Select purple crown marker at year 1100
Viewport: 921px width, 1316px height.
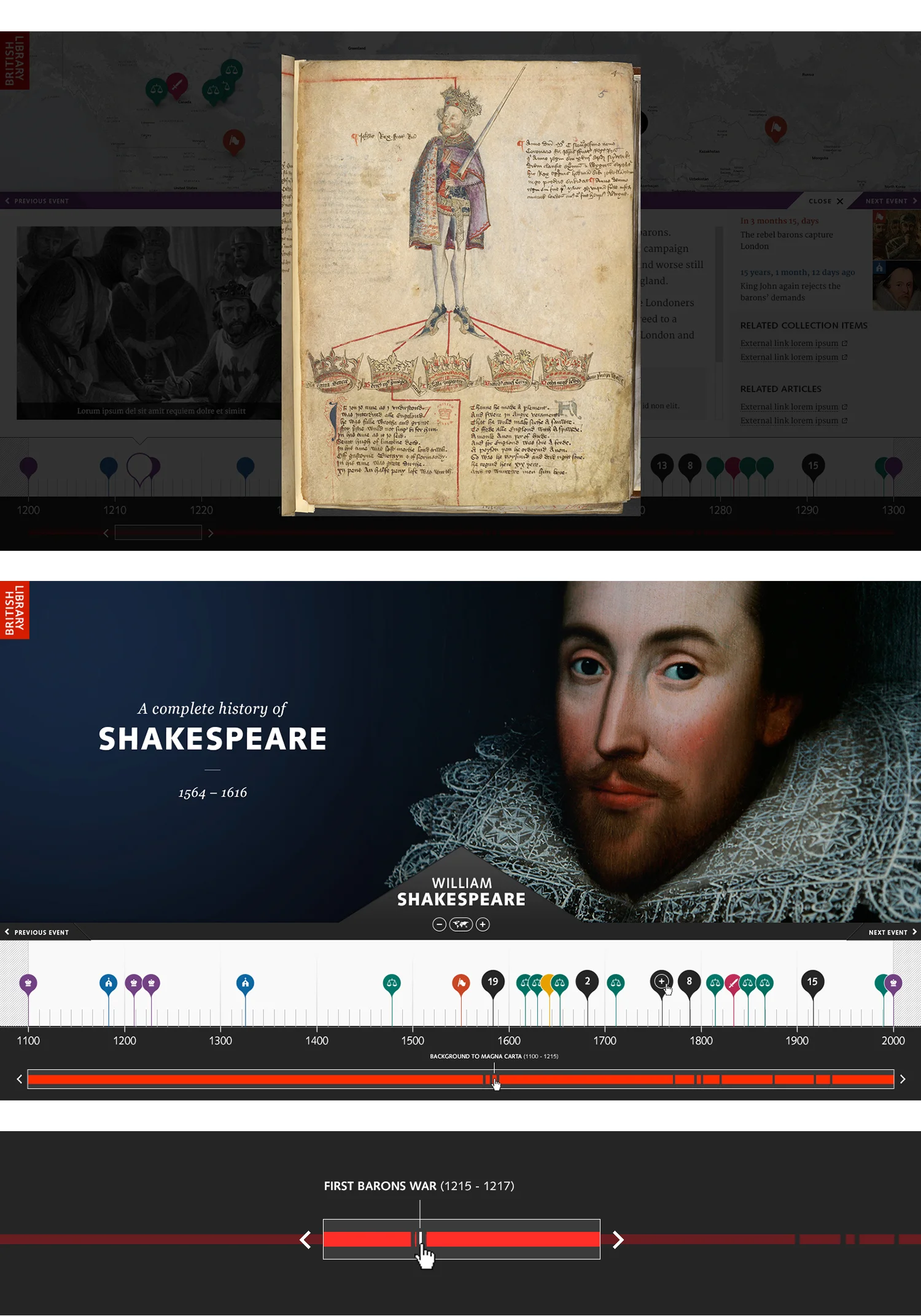28,984
